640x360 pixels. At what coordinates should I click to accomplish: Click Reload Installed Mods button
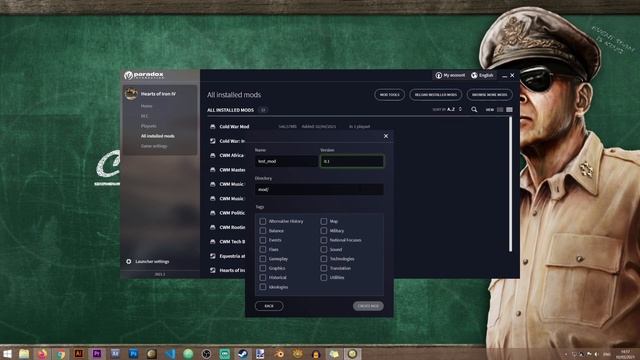[x=436, y=95]
